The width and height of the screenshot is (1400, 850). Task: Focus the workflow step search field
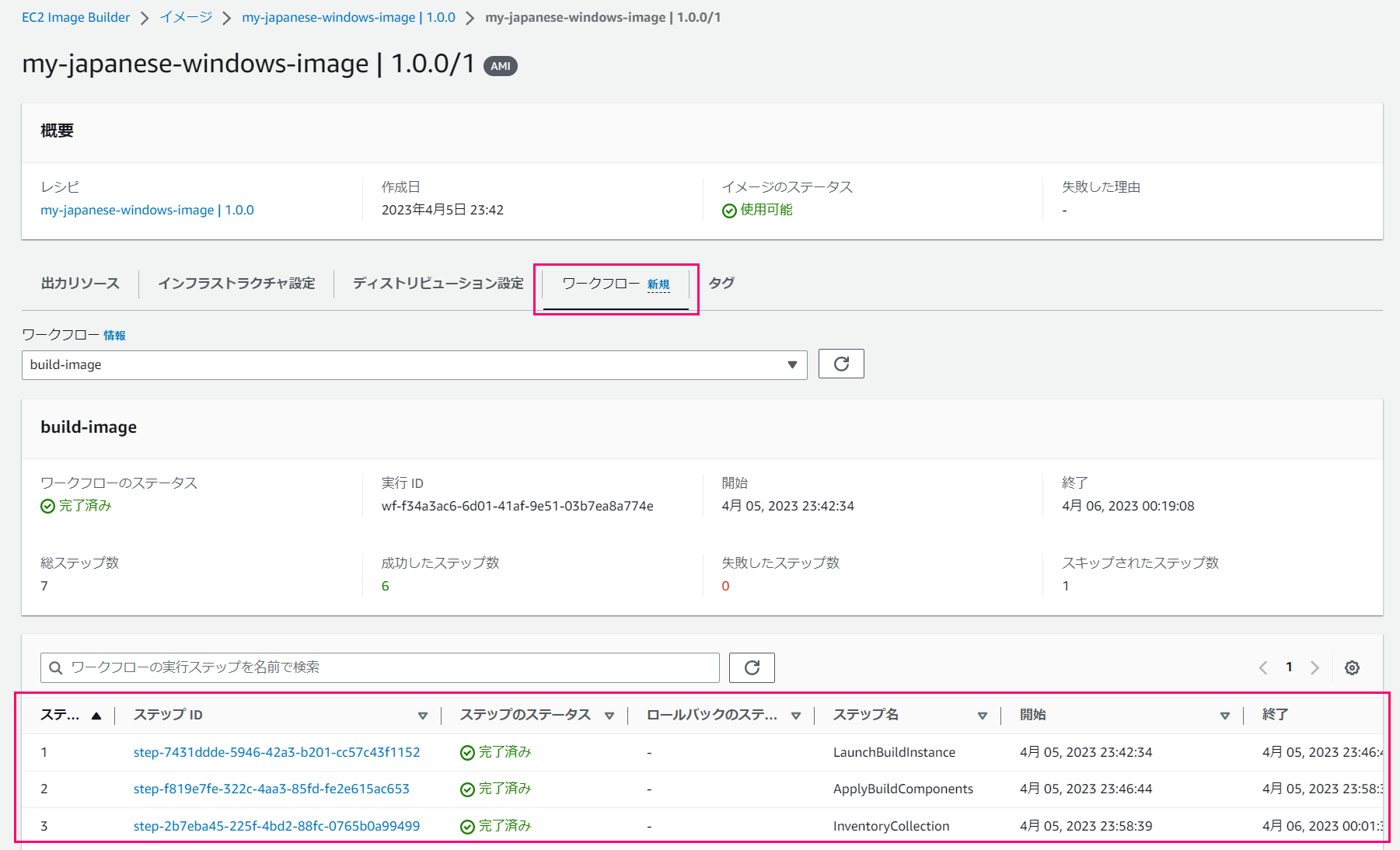click(380, 667)
